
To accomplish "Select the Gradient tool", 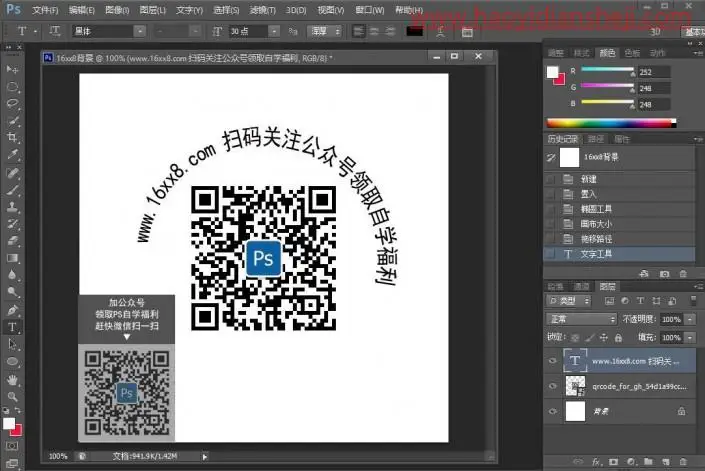I will click(x=12, y=258).
